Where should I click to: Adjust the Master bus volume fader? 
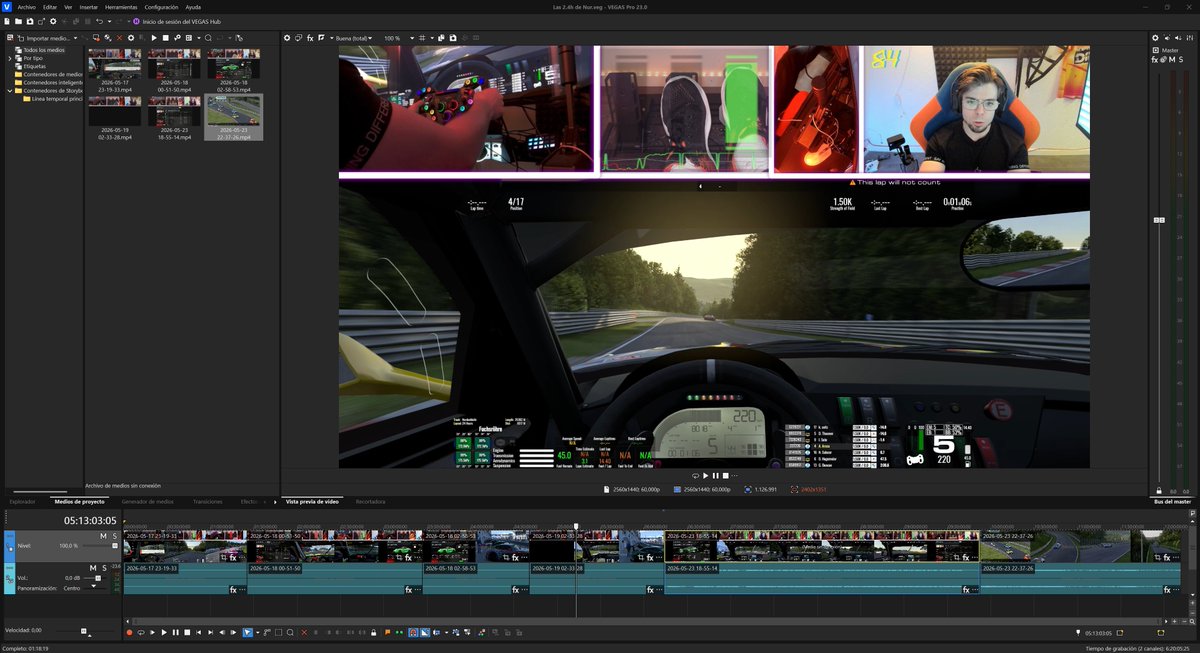point(1159,220)
